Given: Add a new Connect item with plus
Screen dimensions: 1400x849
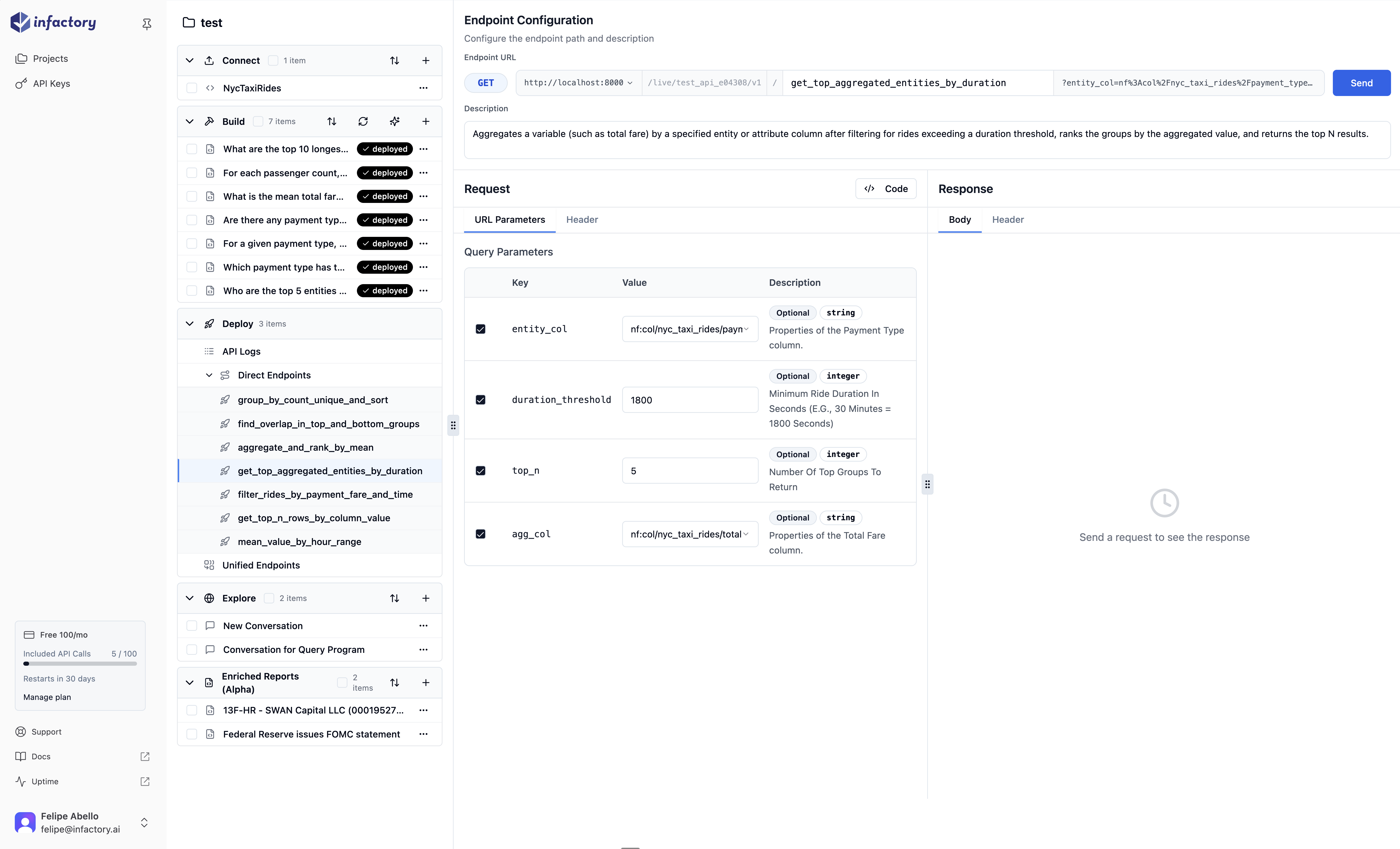Looking at the screenshot, I should [x=426, y=60].
